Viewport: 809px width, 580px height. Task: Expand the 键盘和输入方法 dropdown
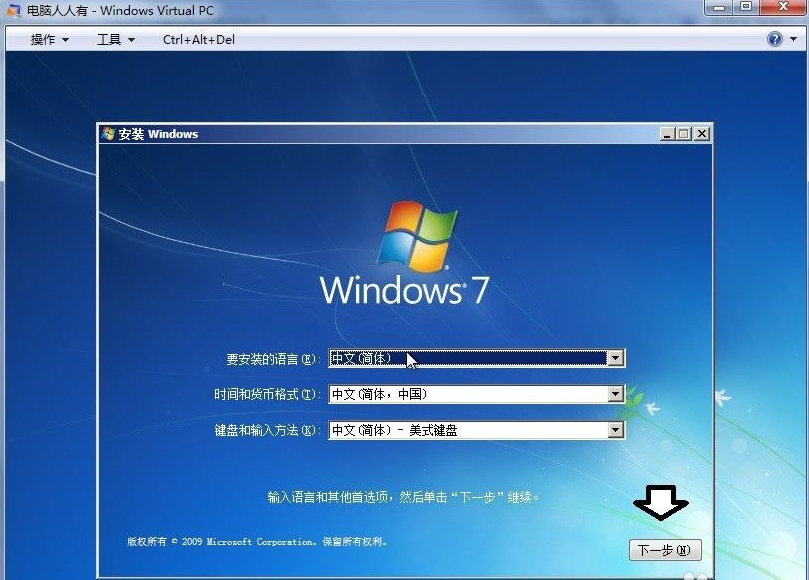point(615,430)
